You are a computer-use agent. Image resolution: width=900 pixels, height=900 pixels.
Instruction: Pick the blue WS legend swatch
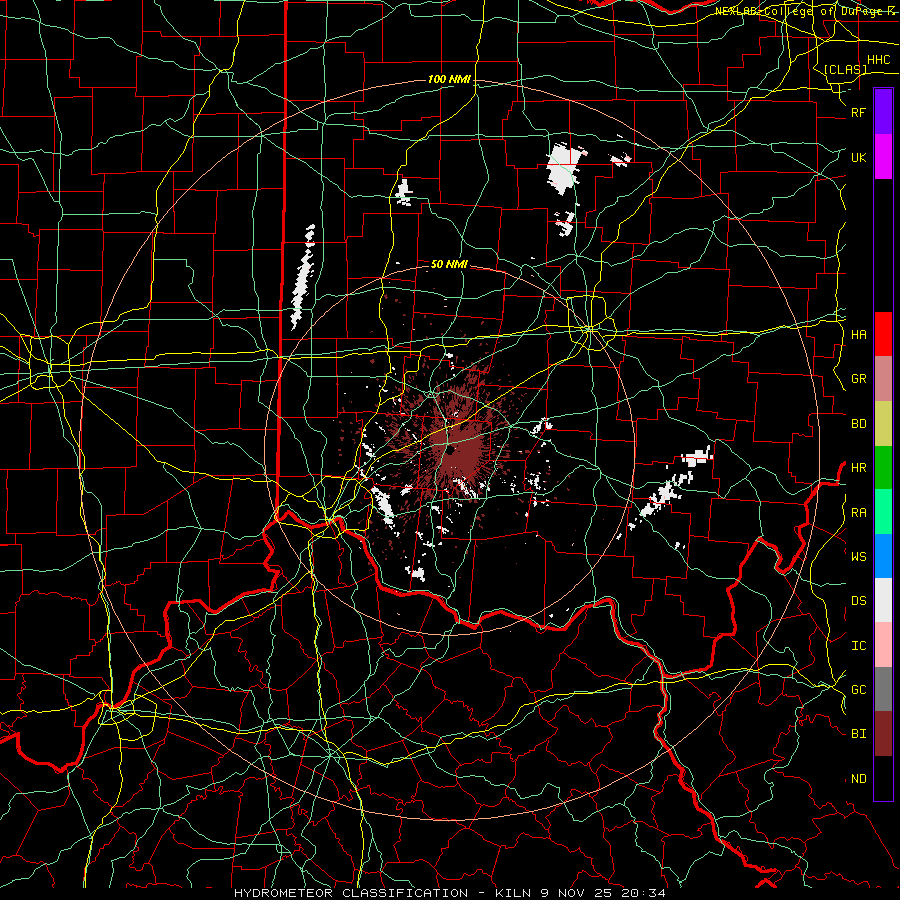883,556
